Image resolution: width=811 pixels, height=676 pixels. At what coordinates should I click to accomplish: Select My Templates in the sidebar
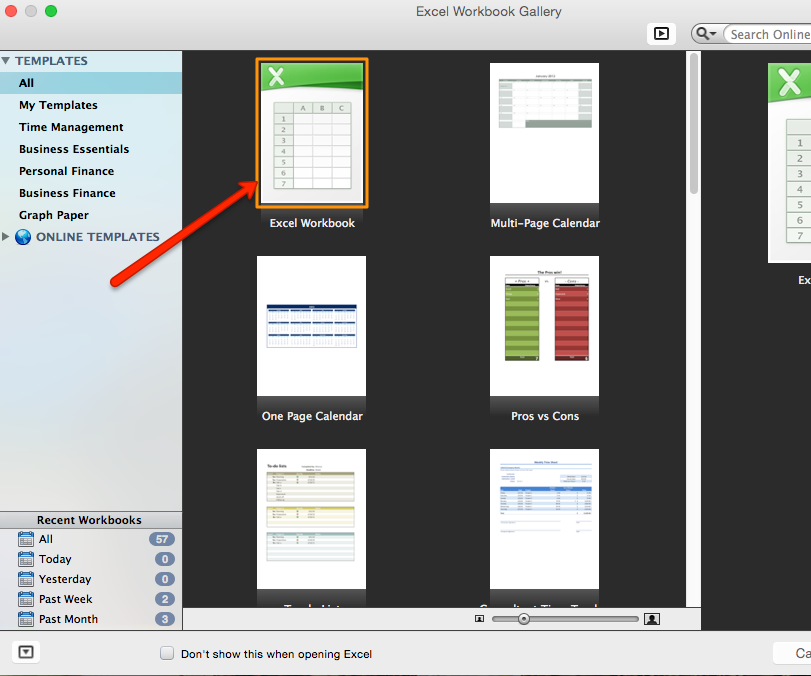tap(58, 105)
